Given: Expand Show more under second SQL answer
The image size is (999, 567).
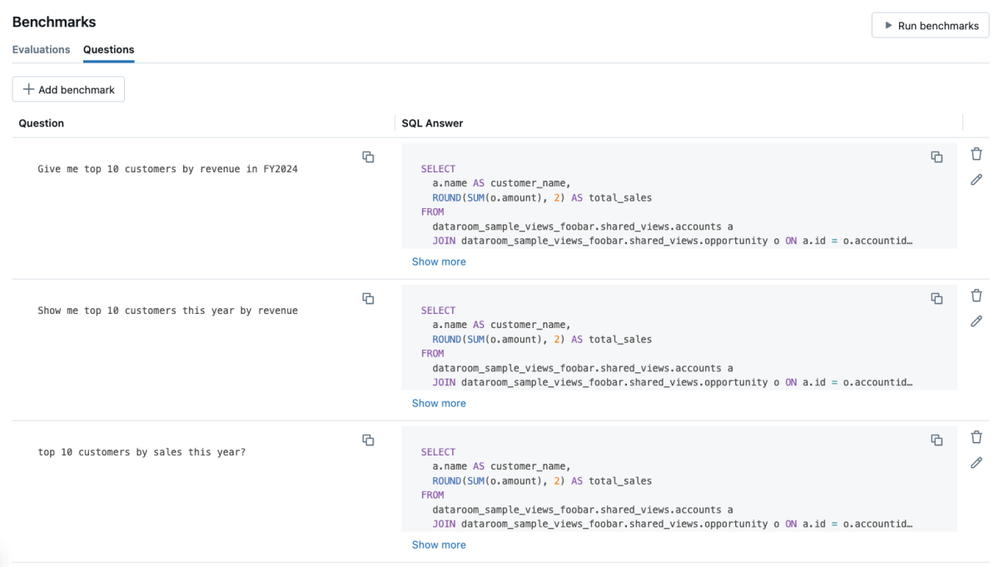Looking at the screenshot, I should (438, 403).
